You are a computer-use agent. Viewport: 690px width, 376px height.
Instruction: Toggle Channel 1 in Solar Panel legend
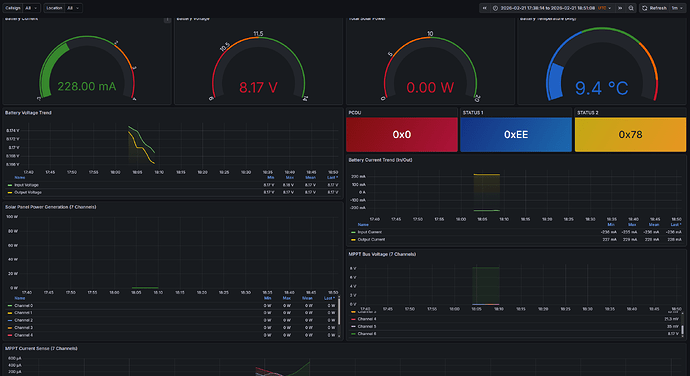[23, 313]
